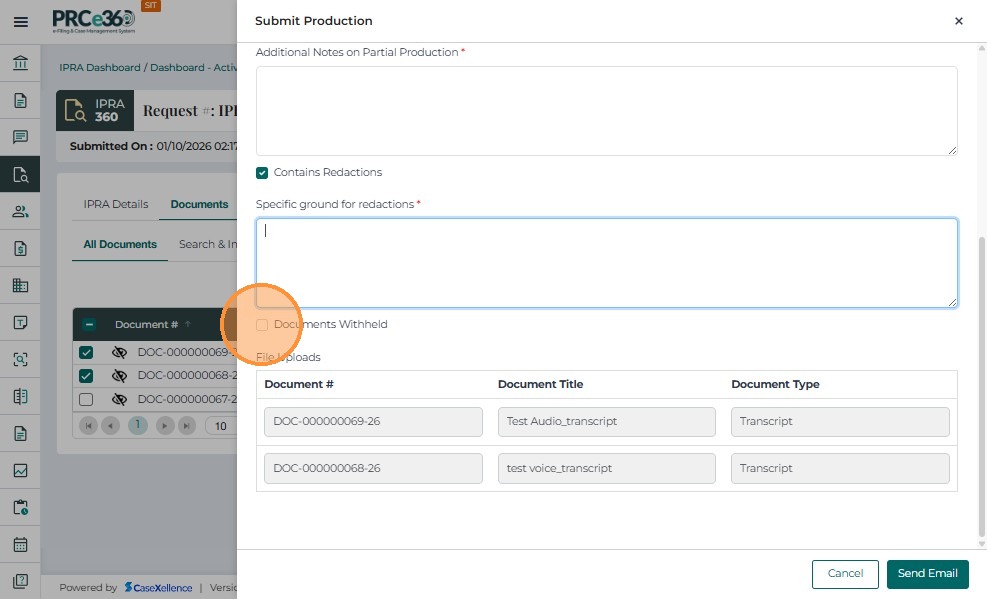Open the building grid sidebar icon
The width and height of the screenshot is (987, 599).
tap(20, 285)
